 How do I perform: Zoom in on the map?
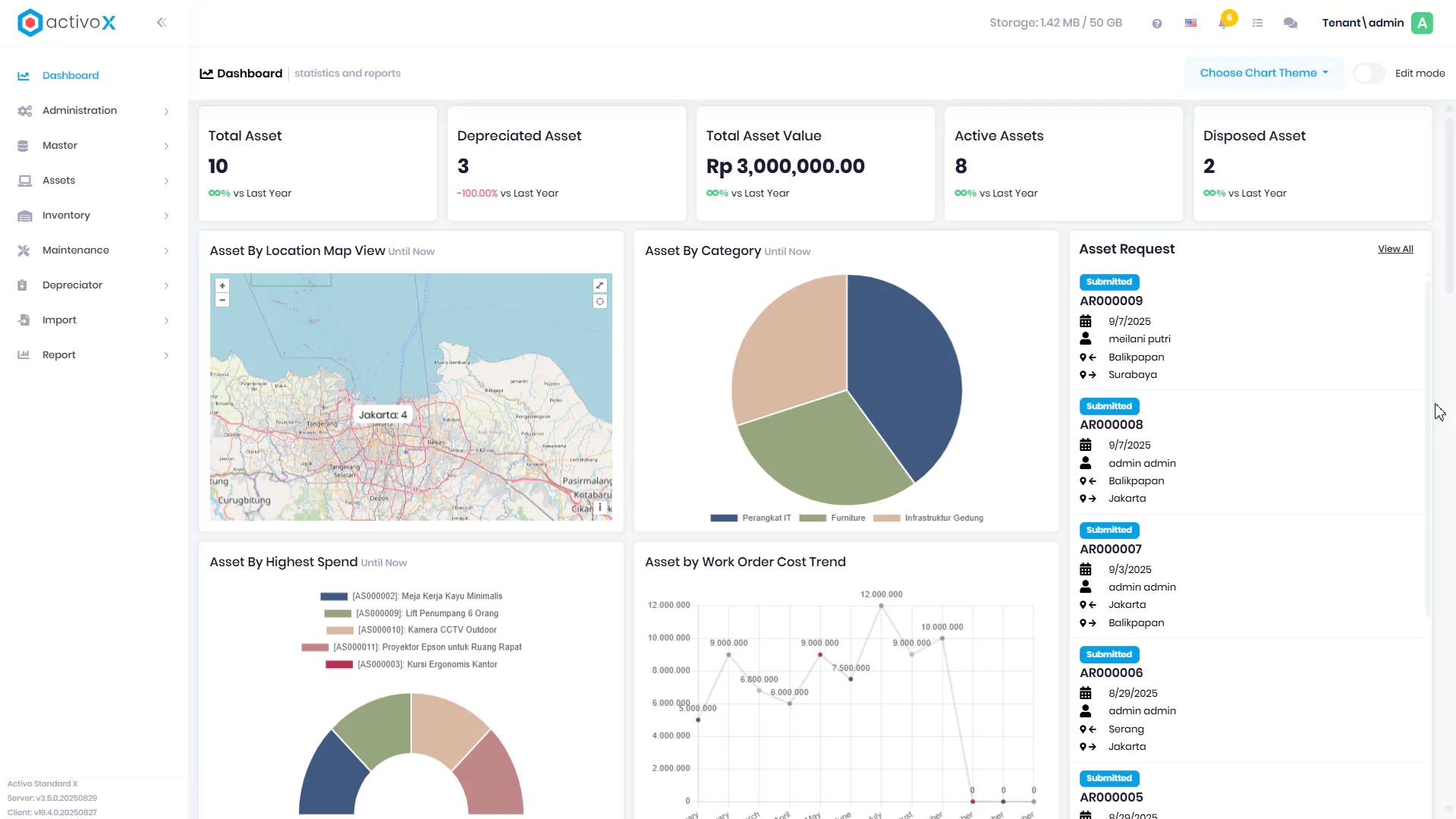pos(222,286)
